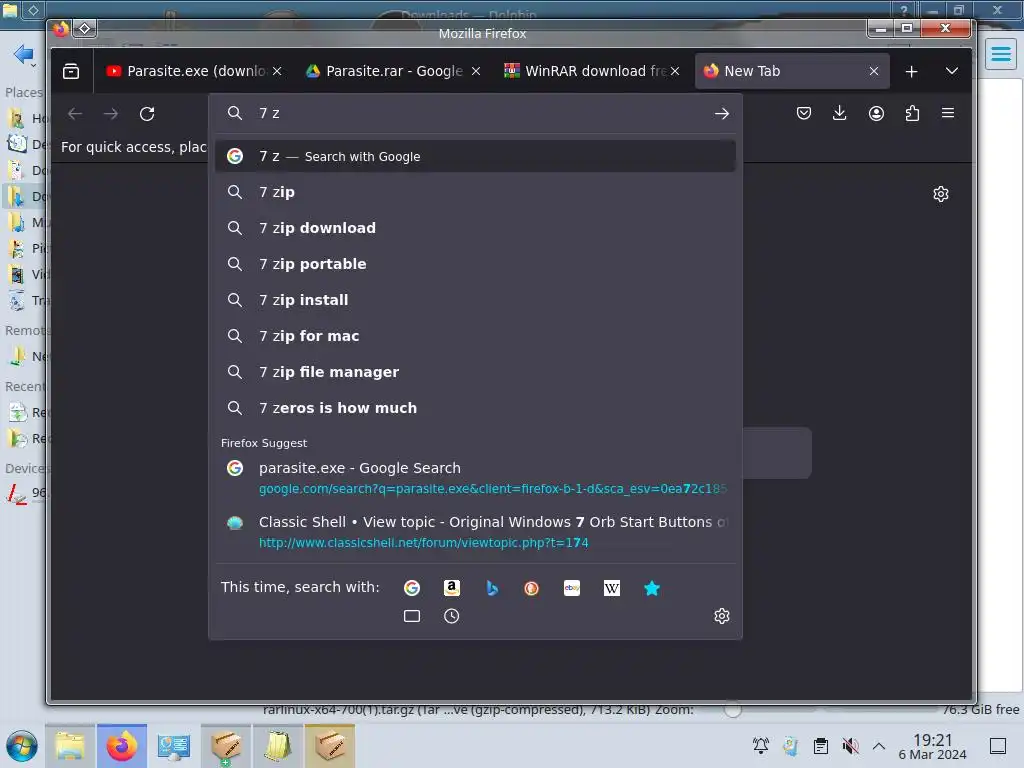Screen dimensions: 1024x768
Task: Search this time with Google icon
Action: [x=412, y=588]
